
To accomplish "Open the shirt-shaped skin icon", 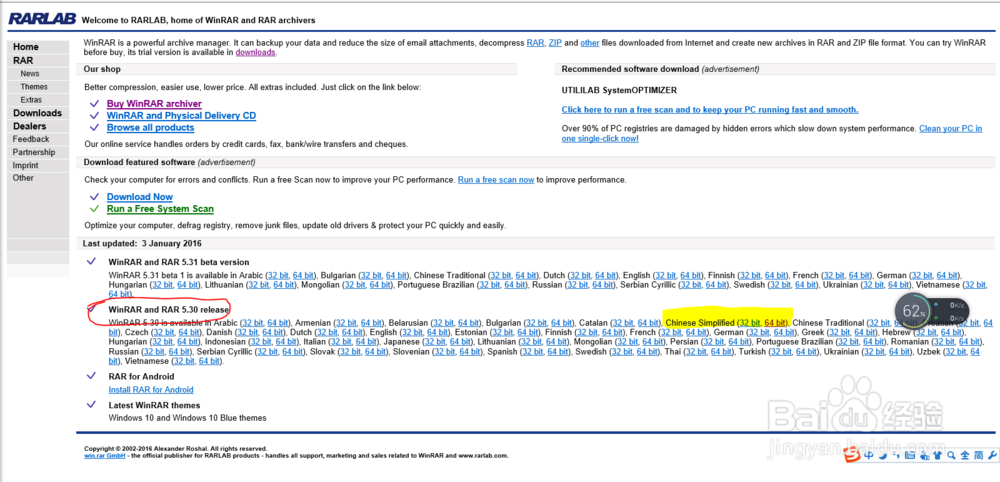I will [938, 455].
